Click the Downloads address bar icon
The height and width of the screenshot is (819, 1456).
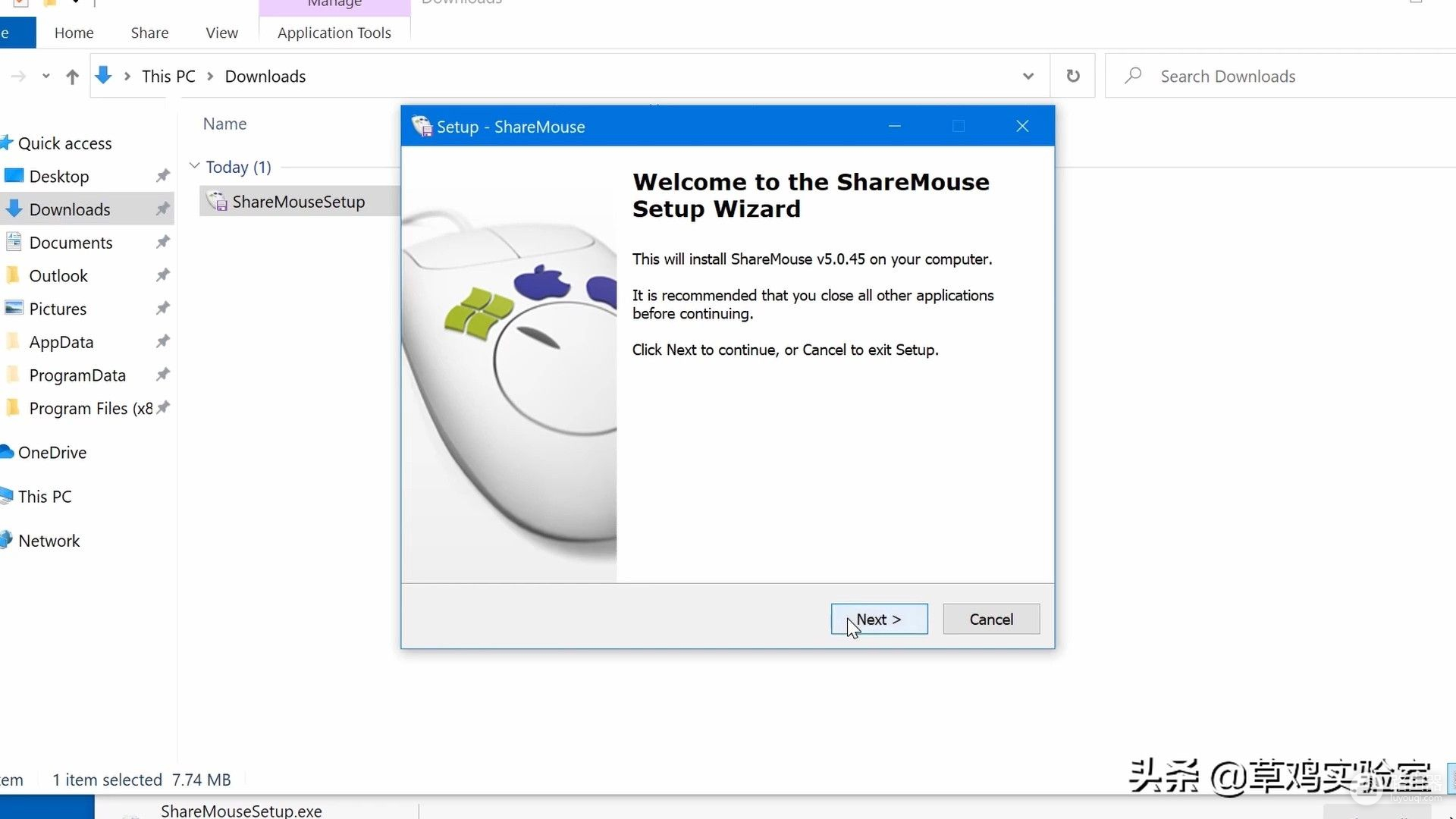(104, 75)
